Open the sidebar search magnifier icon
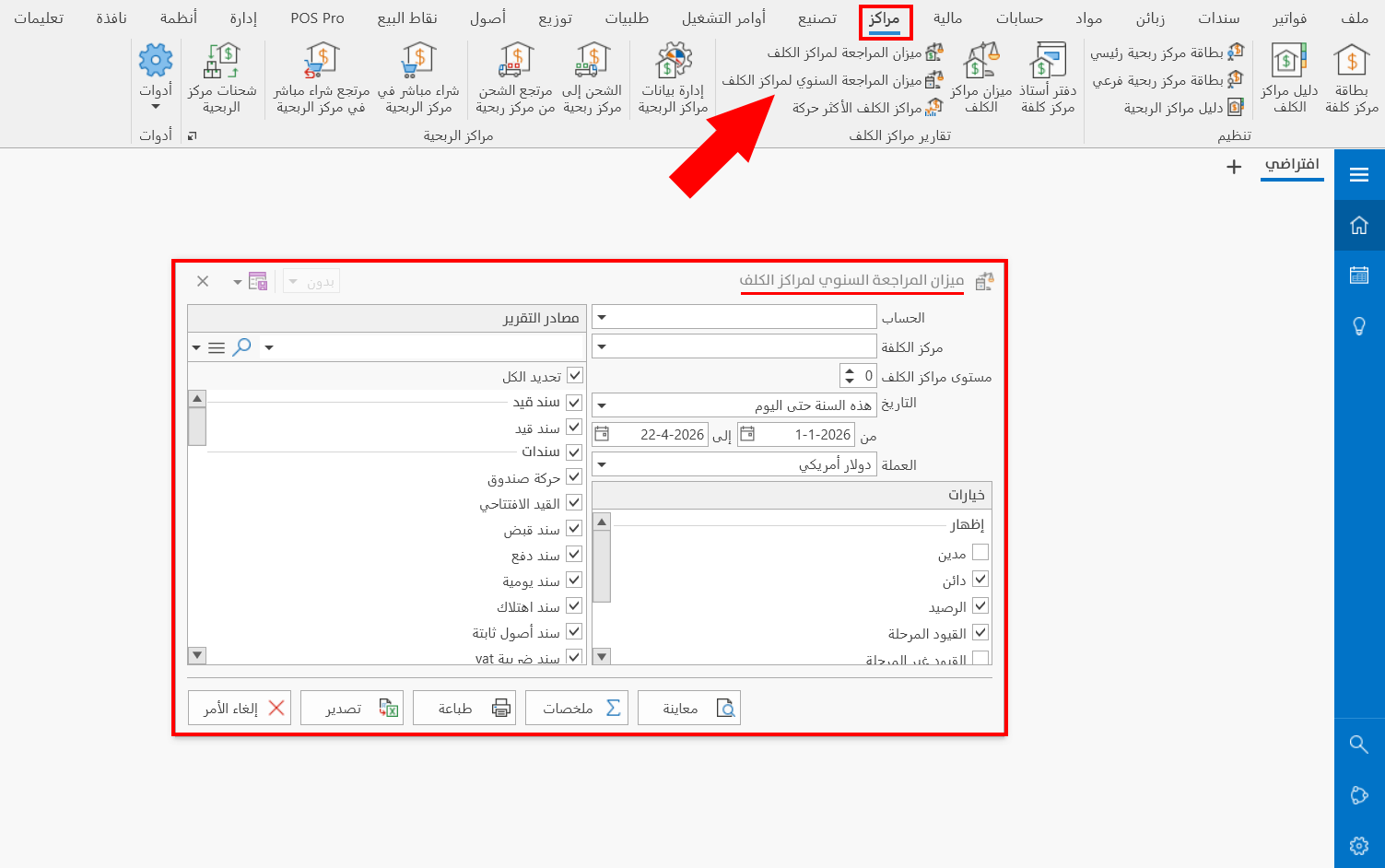 (x=1359, y=745)
